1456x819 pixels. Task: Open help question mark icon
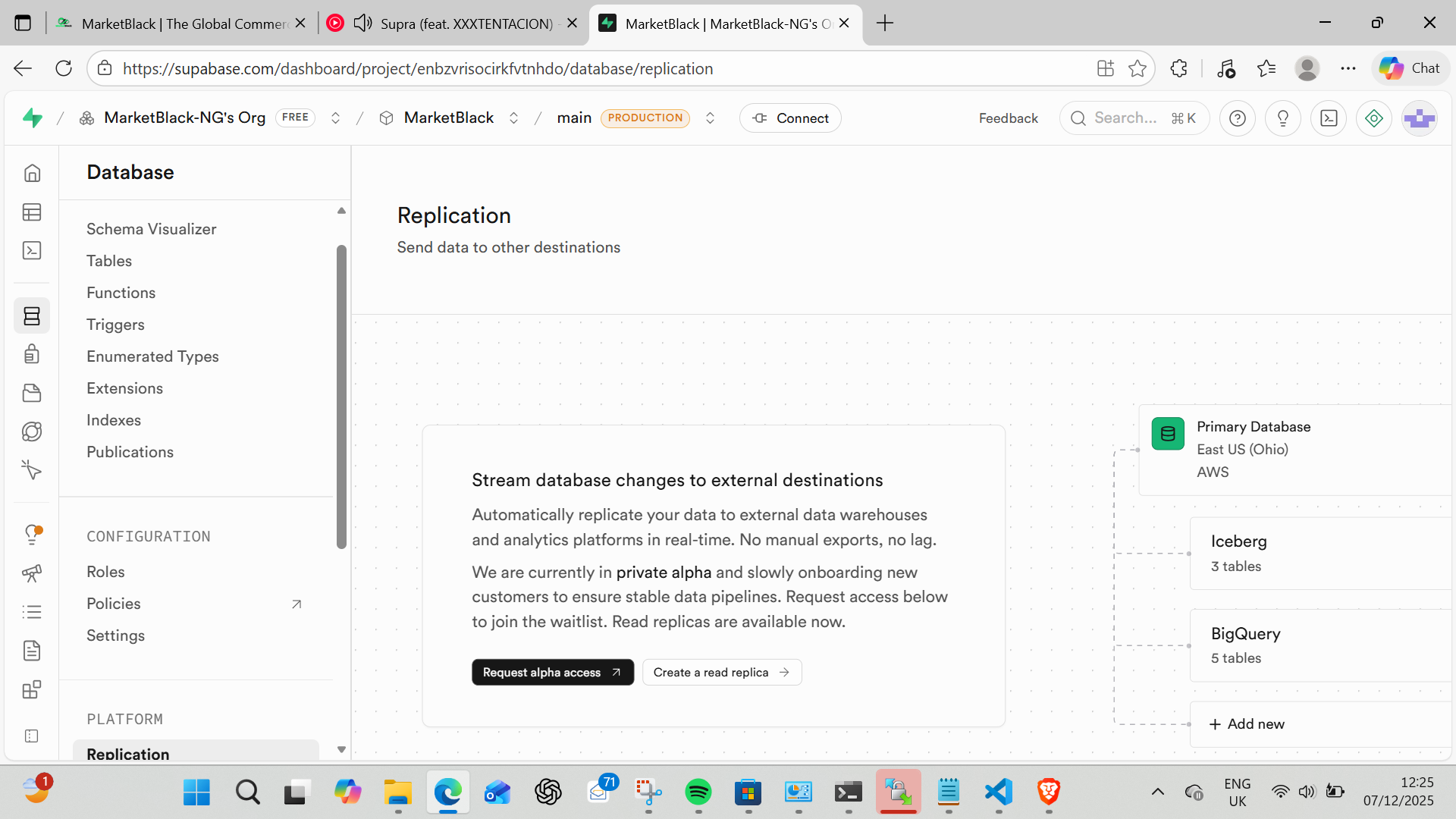pos(1237,118)
